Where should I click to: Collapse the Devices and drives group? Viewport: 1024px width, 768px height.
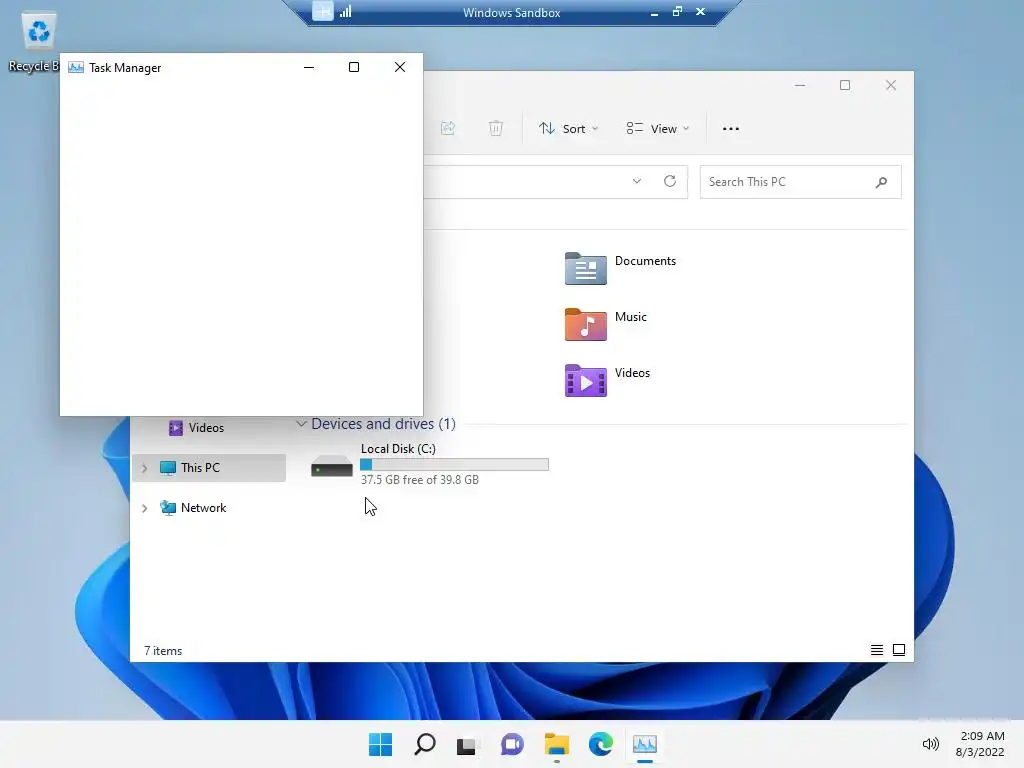tap(301, 424)
